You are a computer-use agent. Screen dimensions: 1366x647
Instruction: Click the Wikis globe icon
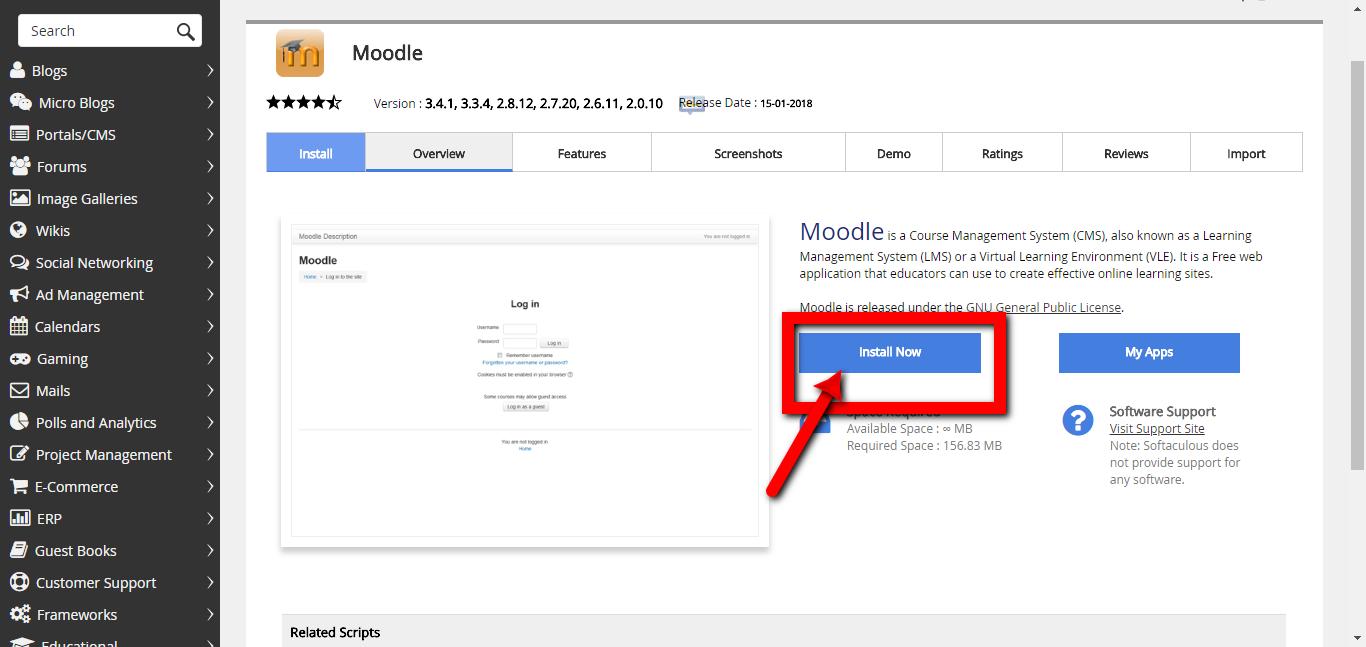coord(18,230)
